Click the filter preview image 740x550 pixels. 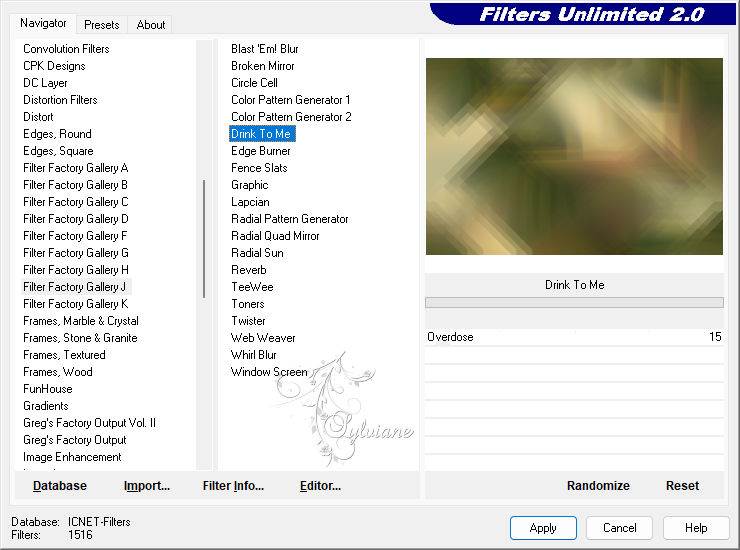(x=574, y=156)
